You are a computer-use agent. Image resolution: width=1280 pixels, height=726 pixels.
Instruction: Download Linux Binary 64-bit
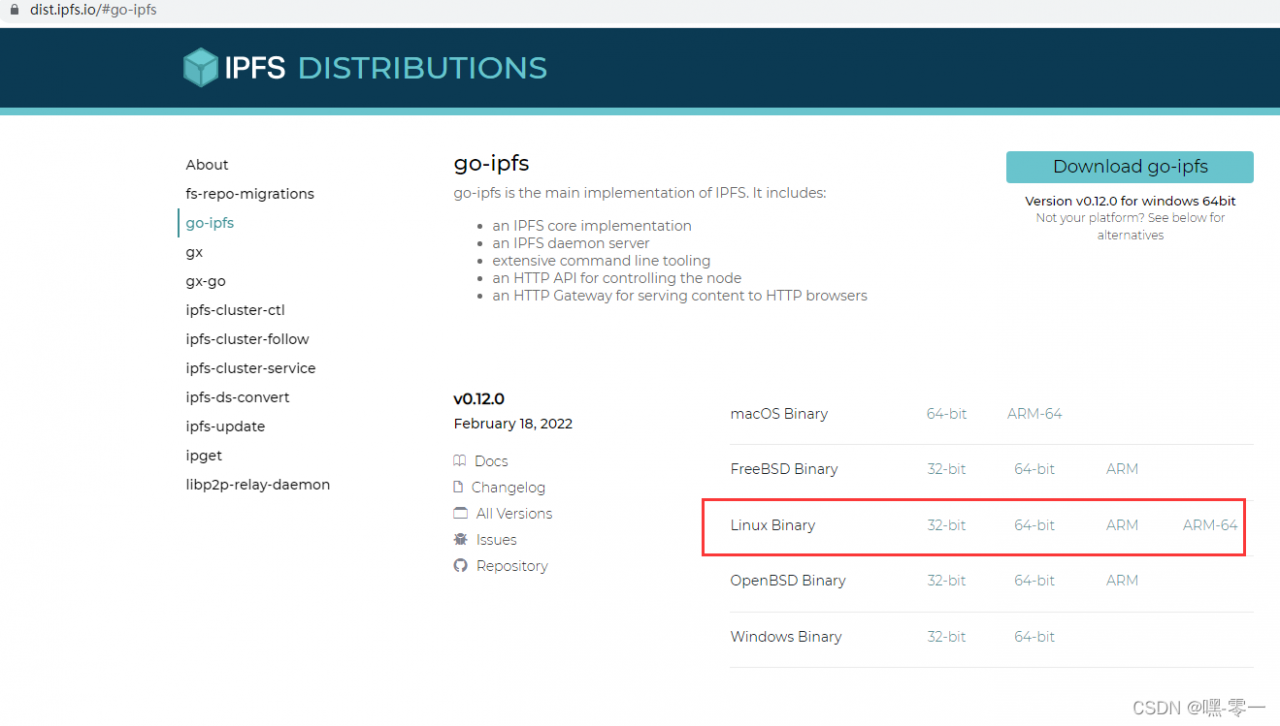(x=1034, y=525)
